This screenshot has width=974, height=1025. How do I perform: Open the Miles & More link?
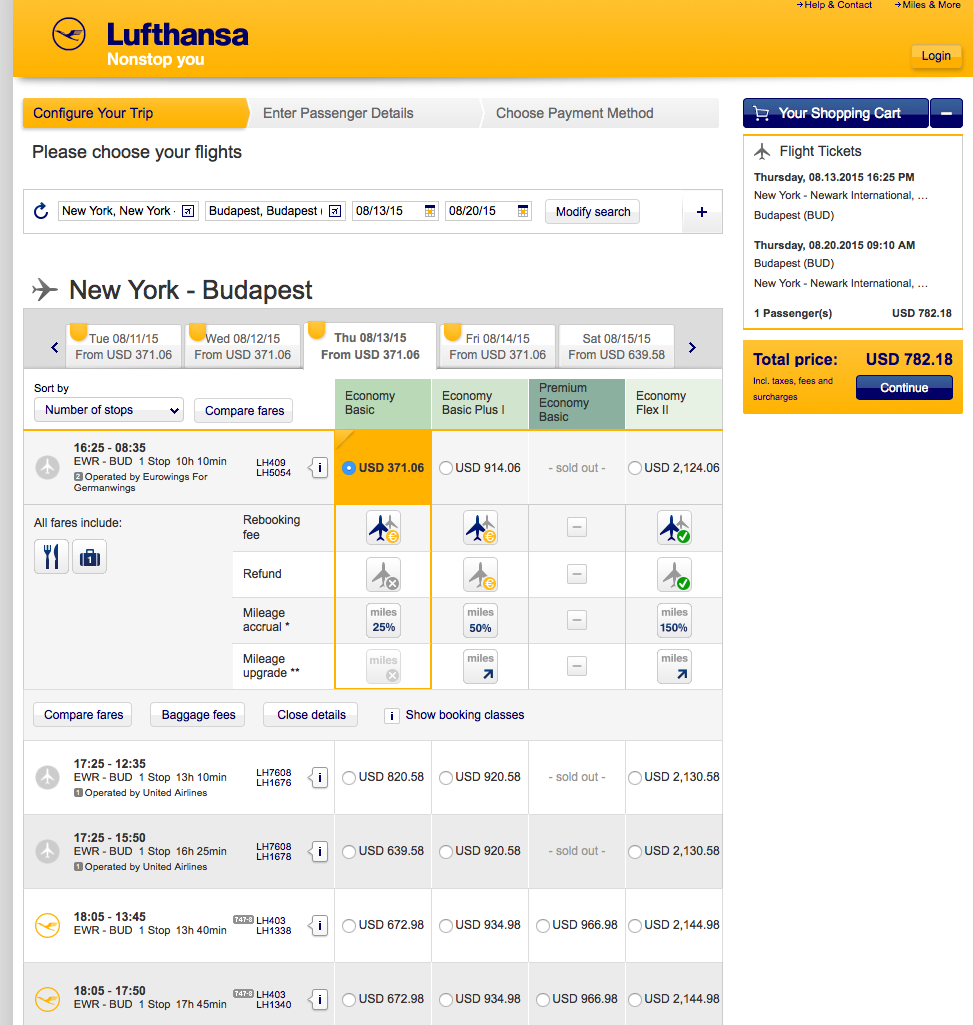click(928, 5)
